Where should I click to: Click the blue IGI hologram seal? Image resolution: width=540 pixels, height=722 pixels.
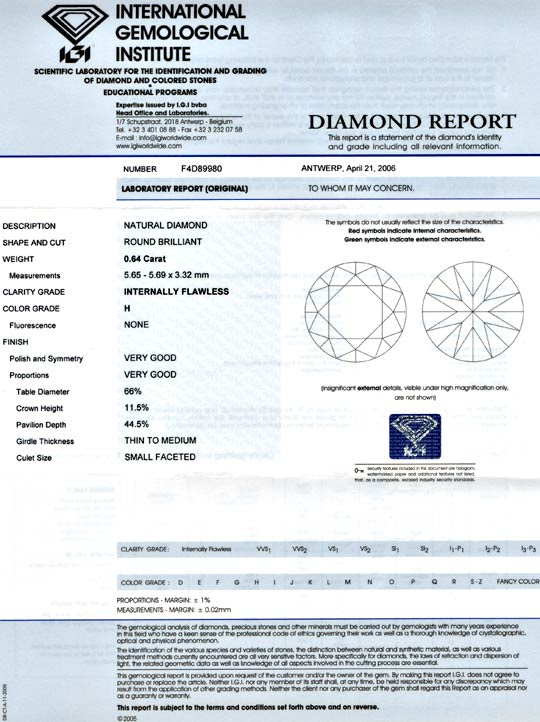click(x=415, y=436)
